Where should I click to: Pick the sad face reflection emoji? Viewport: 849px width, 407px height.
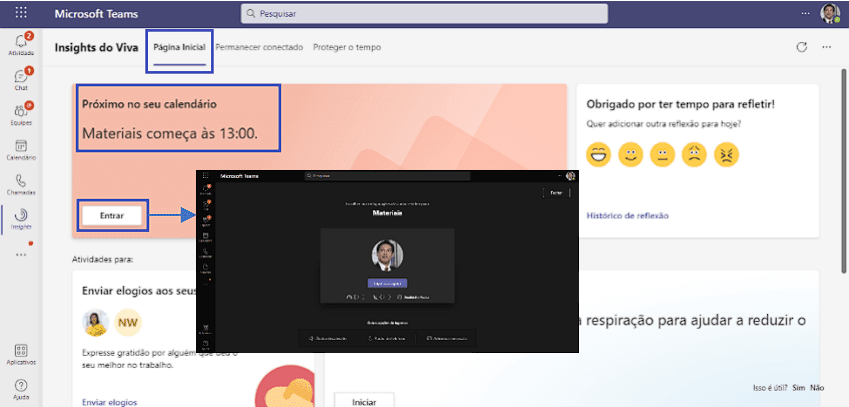coord(694,154)
